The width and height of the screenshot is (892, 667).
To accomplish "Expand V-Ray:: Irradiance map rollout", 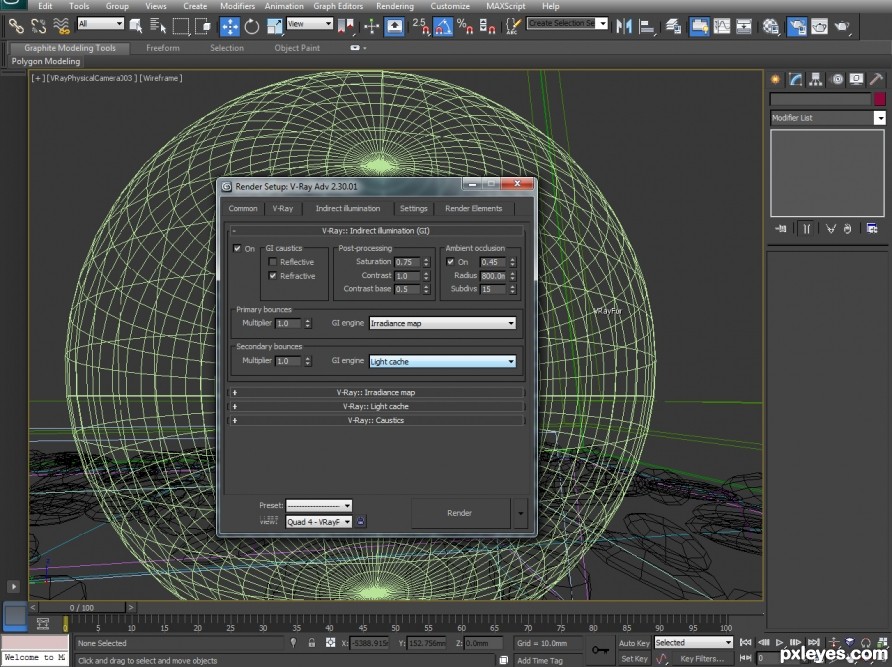I will pos(375,392).
